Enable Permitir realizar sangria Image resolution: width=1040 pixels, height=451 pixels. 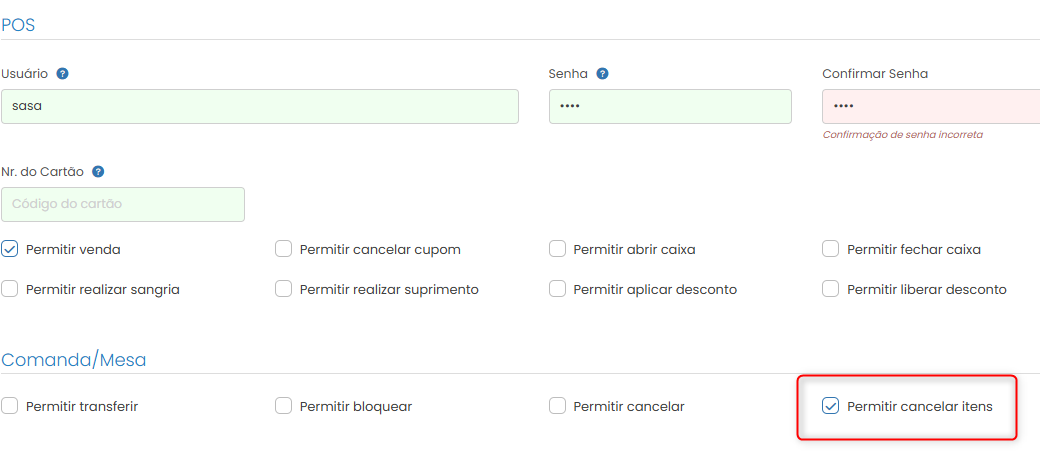coord(9,289)
